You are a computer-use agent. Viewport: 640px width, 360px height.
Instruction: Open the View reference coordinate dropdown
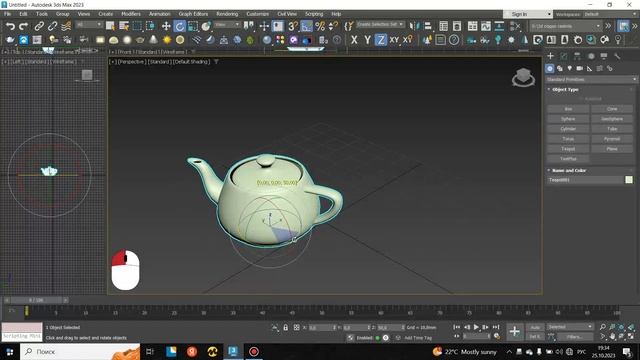point(227,25)
